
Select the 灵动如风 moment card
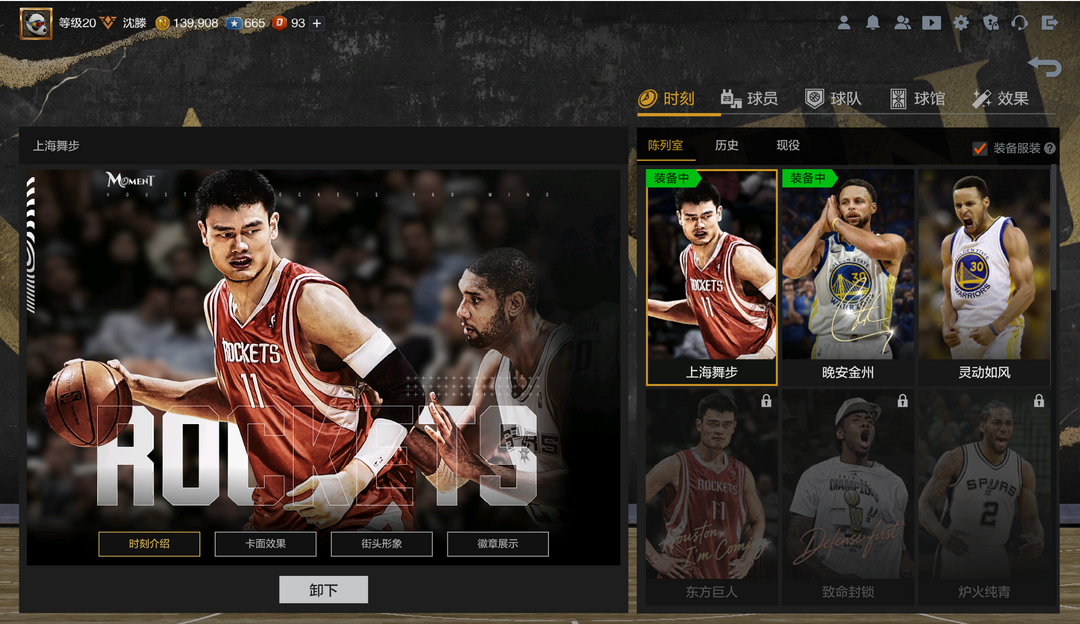click(x=984, y=278)
